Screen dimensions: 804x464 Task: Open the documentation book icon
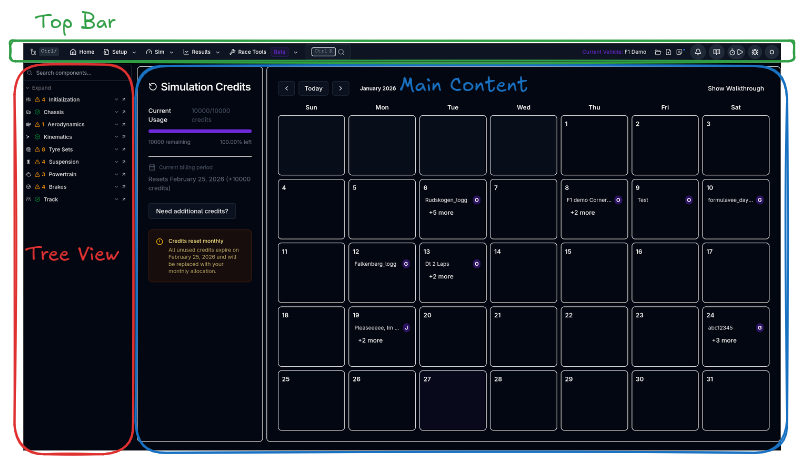click(x=716, y=52)
